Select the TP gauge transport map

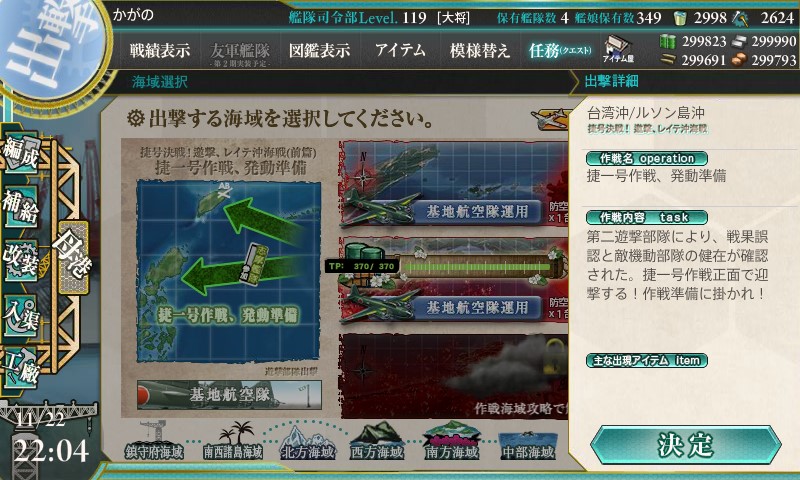453,280
